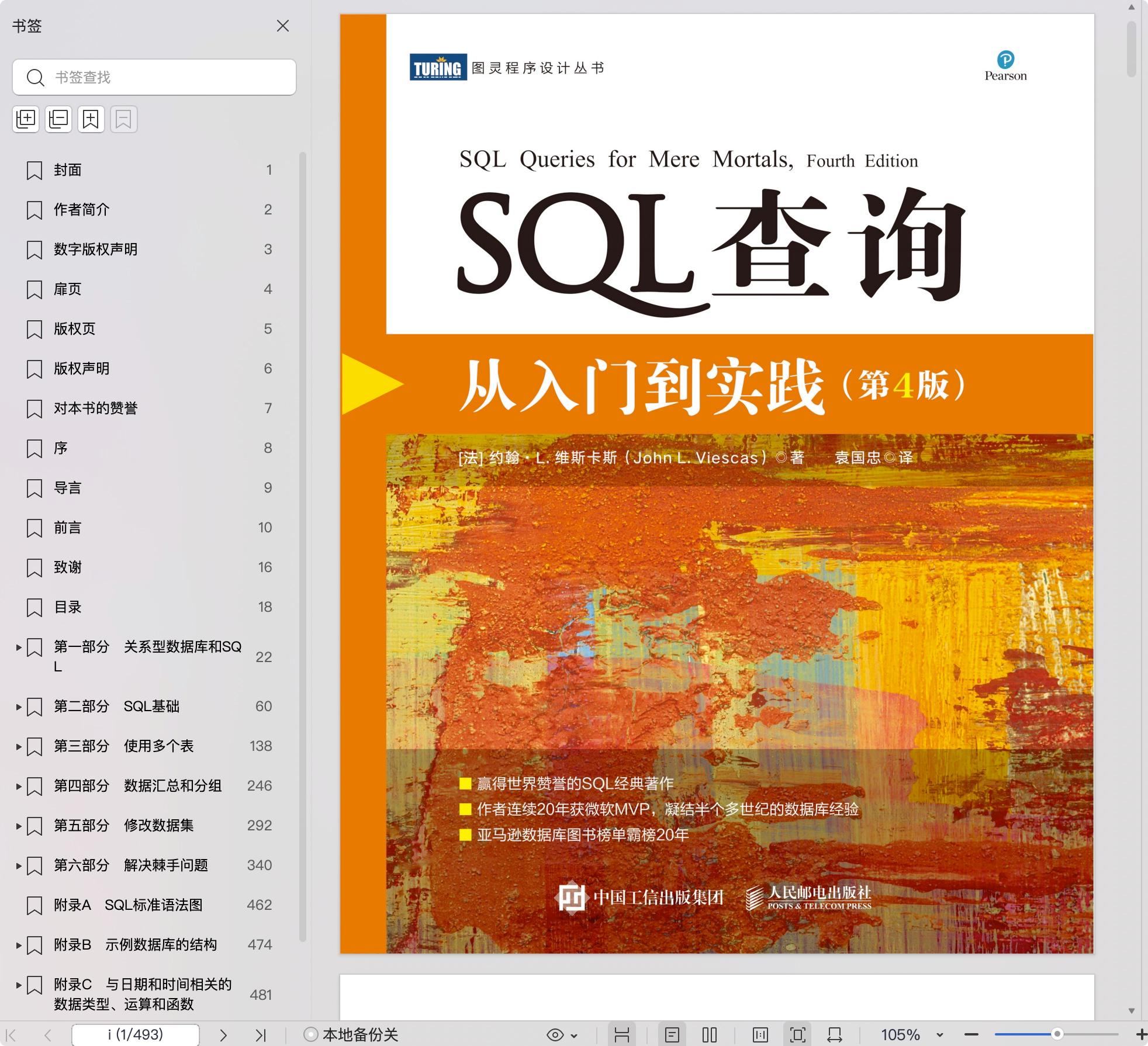Open the eye mode dropdown arrow

[x=574, y=1035]
